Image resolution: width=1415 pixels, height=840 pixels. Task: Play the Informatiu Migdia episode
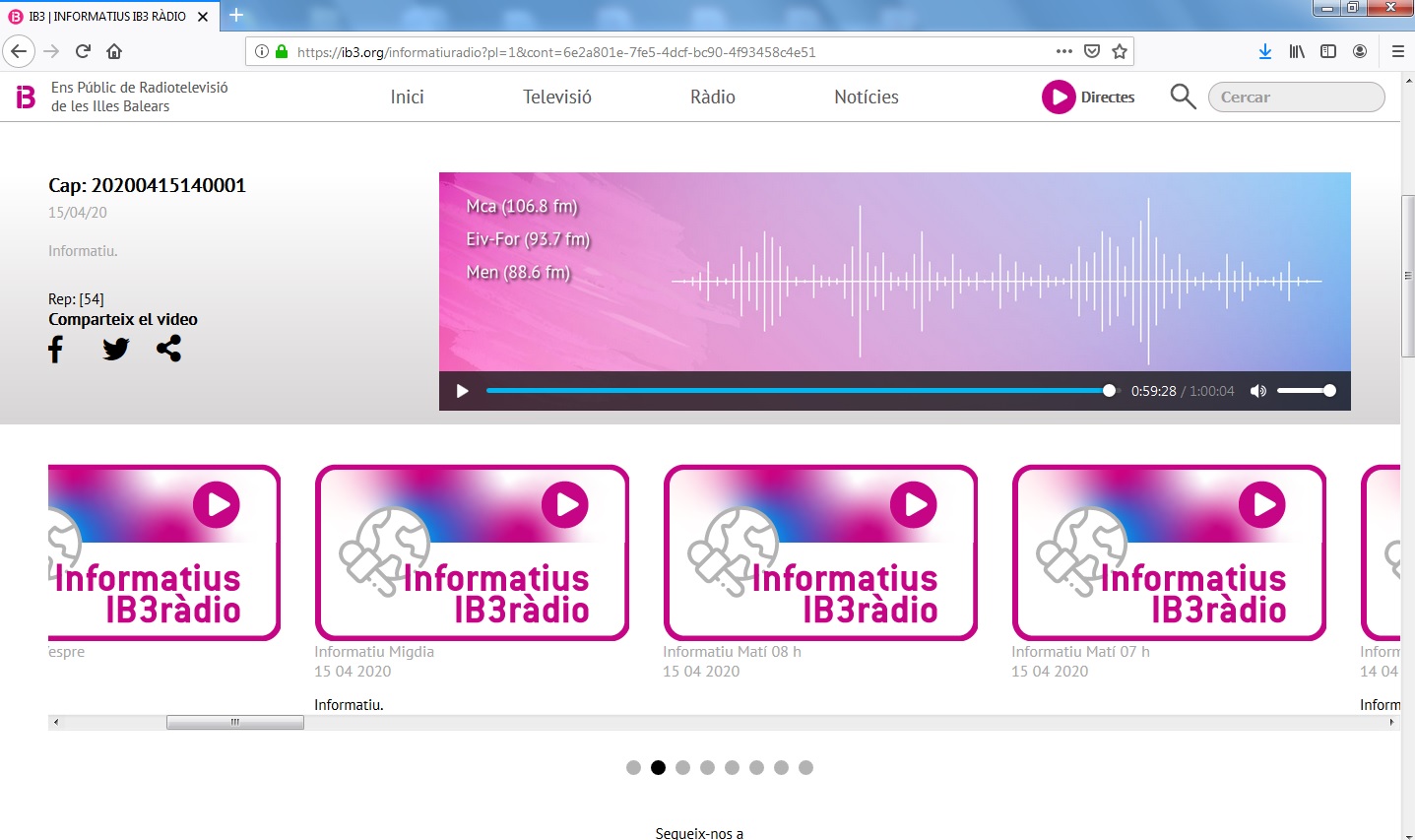point(565,505)
